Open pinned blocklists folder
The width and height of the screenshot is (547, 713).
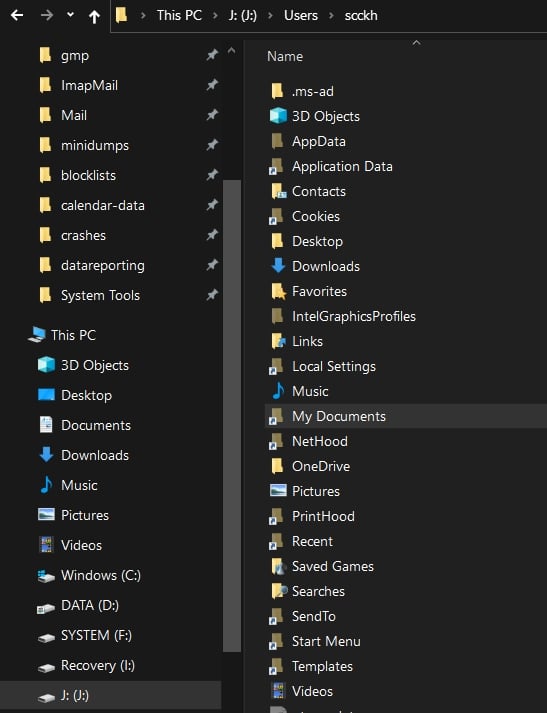[88, 176]
